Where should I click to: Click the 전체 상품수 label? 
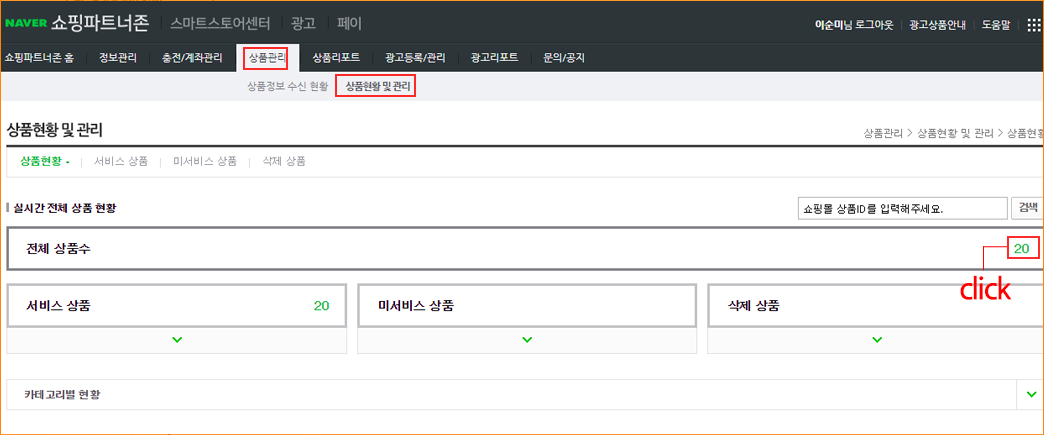[59, 249]
